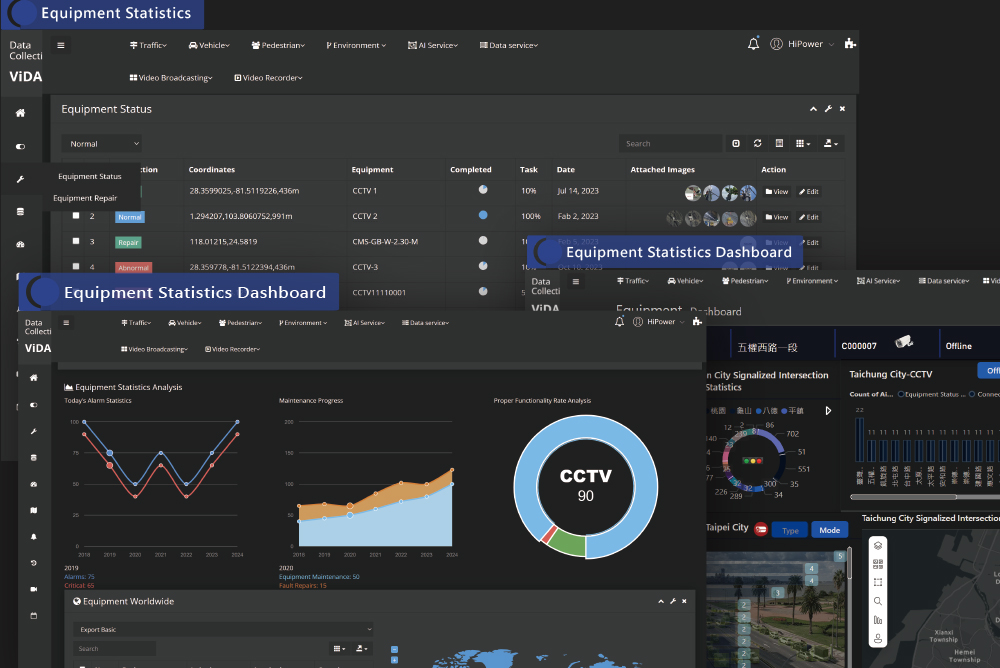Image resolution: width=1000 pixels, height=668 pixels.
Task: Click the refresh icon in the Equipment Status toolbar
Action: pyautogui.click(x=758, y=143)
